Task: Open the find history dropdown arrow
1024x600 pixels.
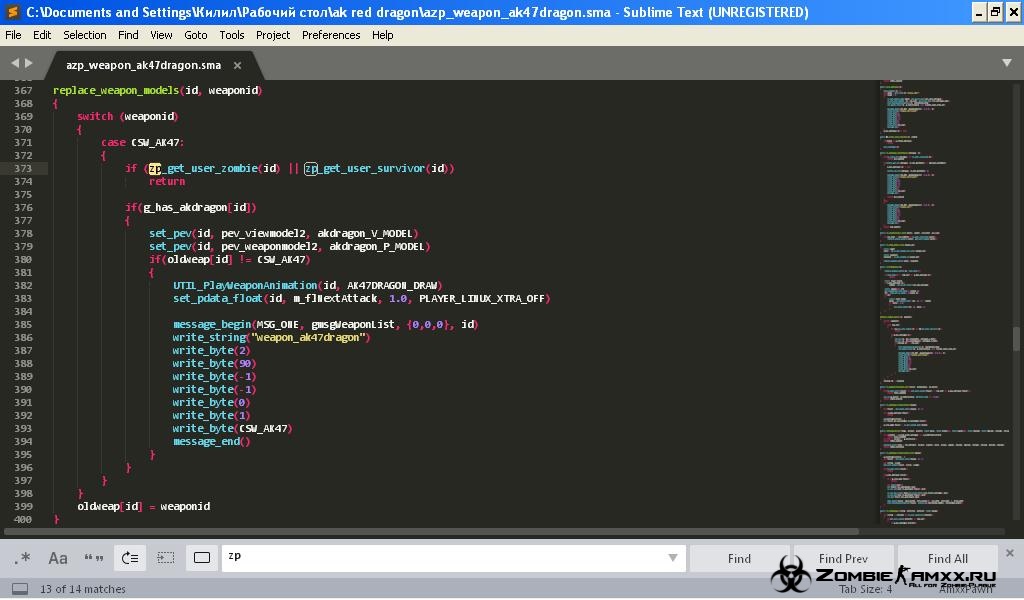Action: [673, 558]
